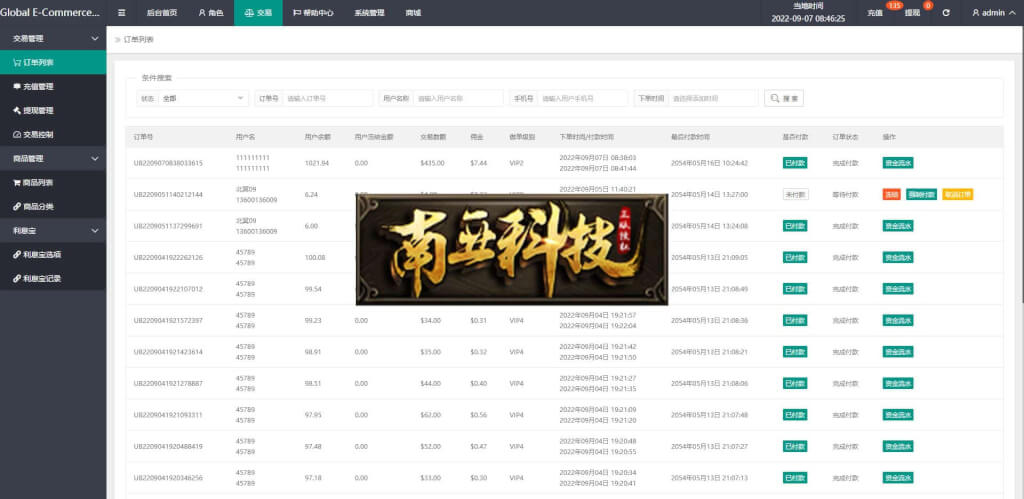Open the 商城 top menu item
Viewport: 1024px width, 499px height.
point(413,12)
